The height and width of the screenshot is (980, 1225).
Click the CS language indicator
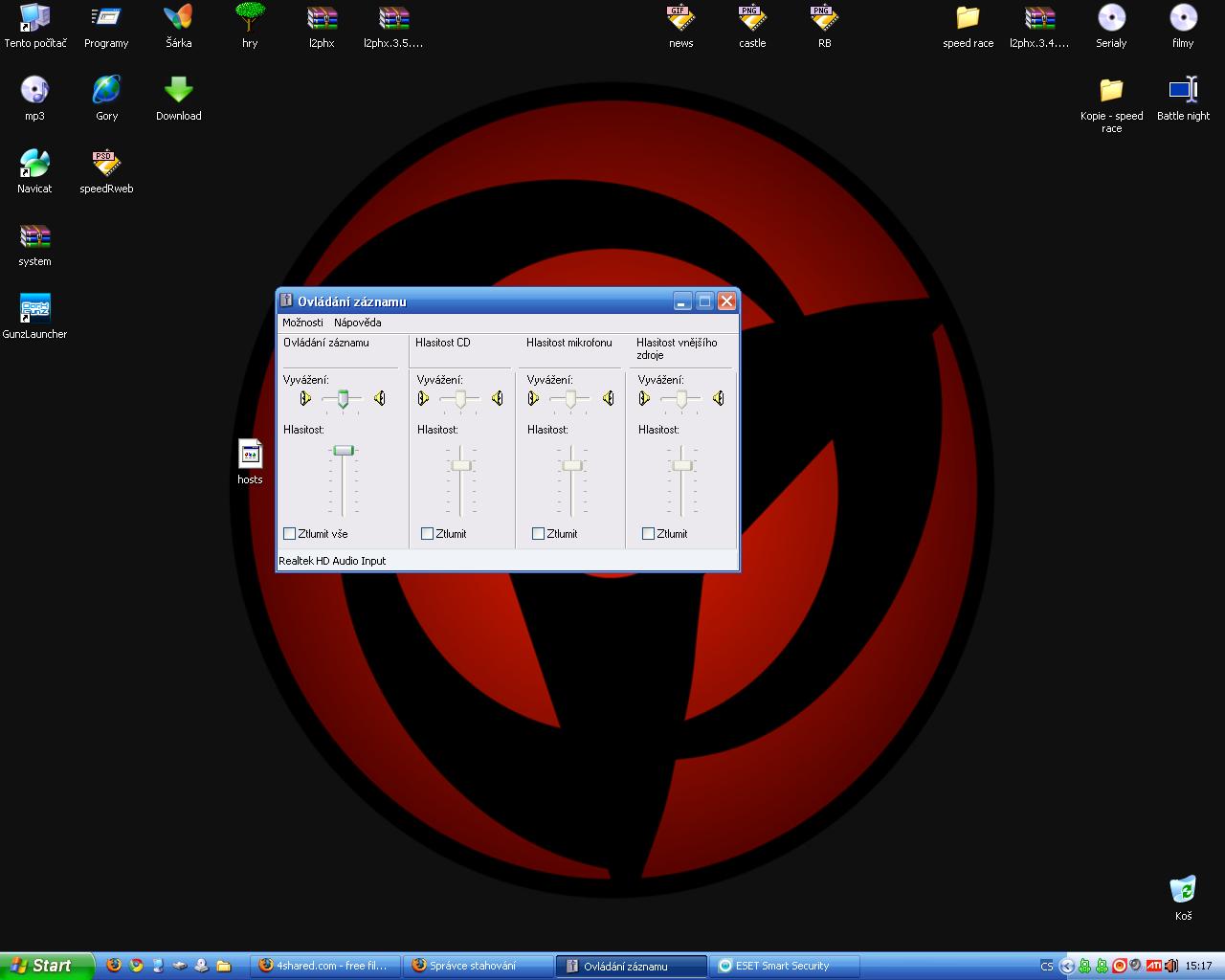coord(1046,966)
